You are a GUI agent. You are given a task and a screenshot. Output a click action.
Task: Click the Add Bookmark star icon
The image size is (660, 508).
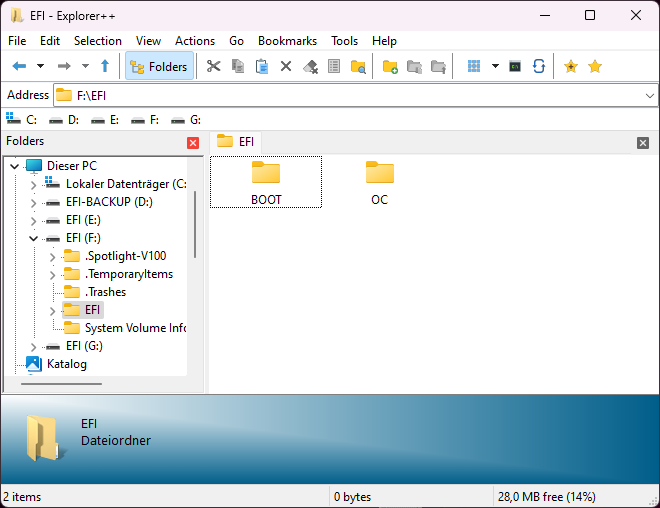[x=571, y=66]
